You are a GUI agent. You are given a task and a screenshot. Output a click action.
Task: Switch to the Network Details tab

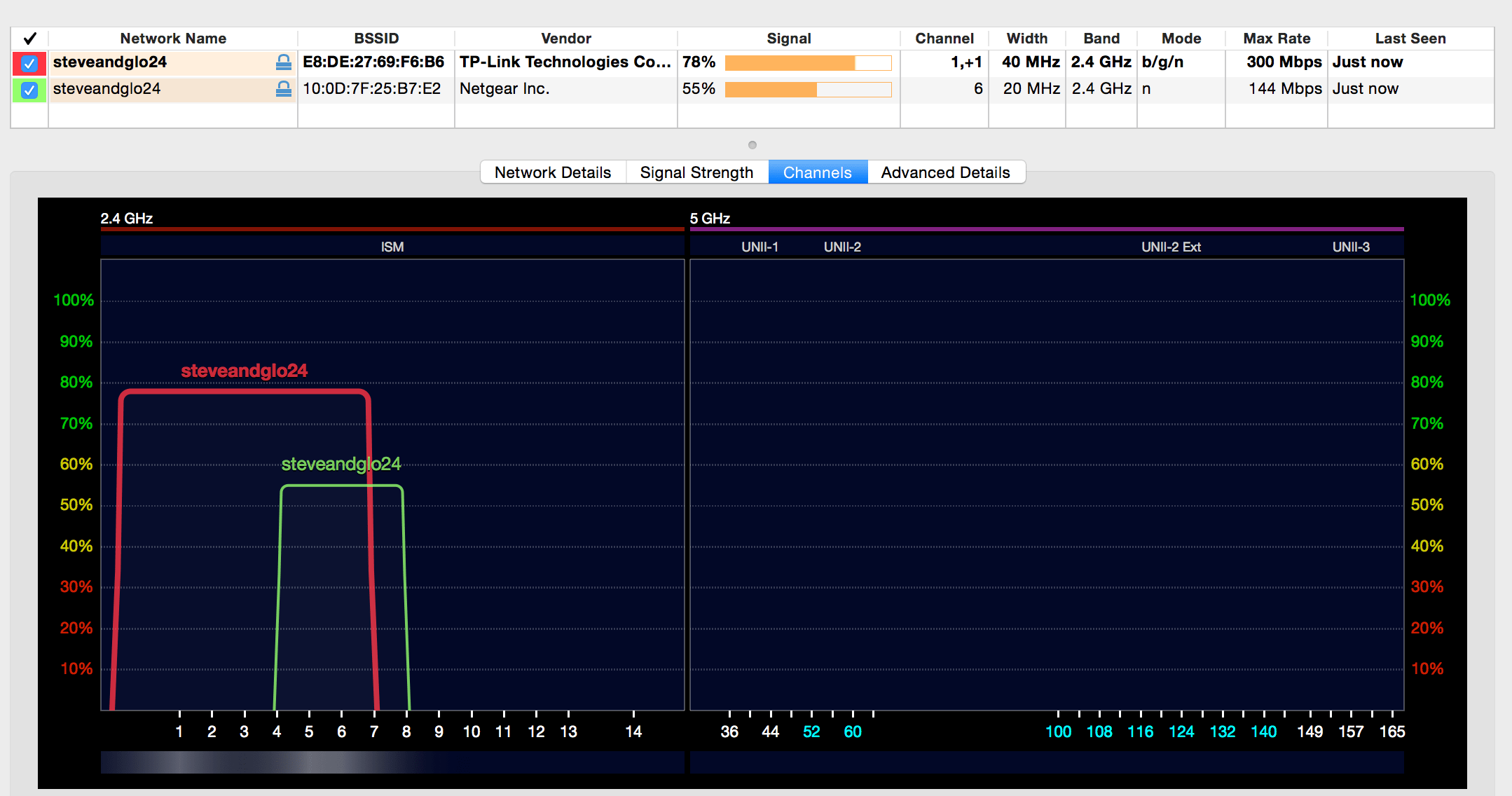[552, 172]
